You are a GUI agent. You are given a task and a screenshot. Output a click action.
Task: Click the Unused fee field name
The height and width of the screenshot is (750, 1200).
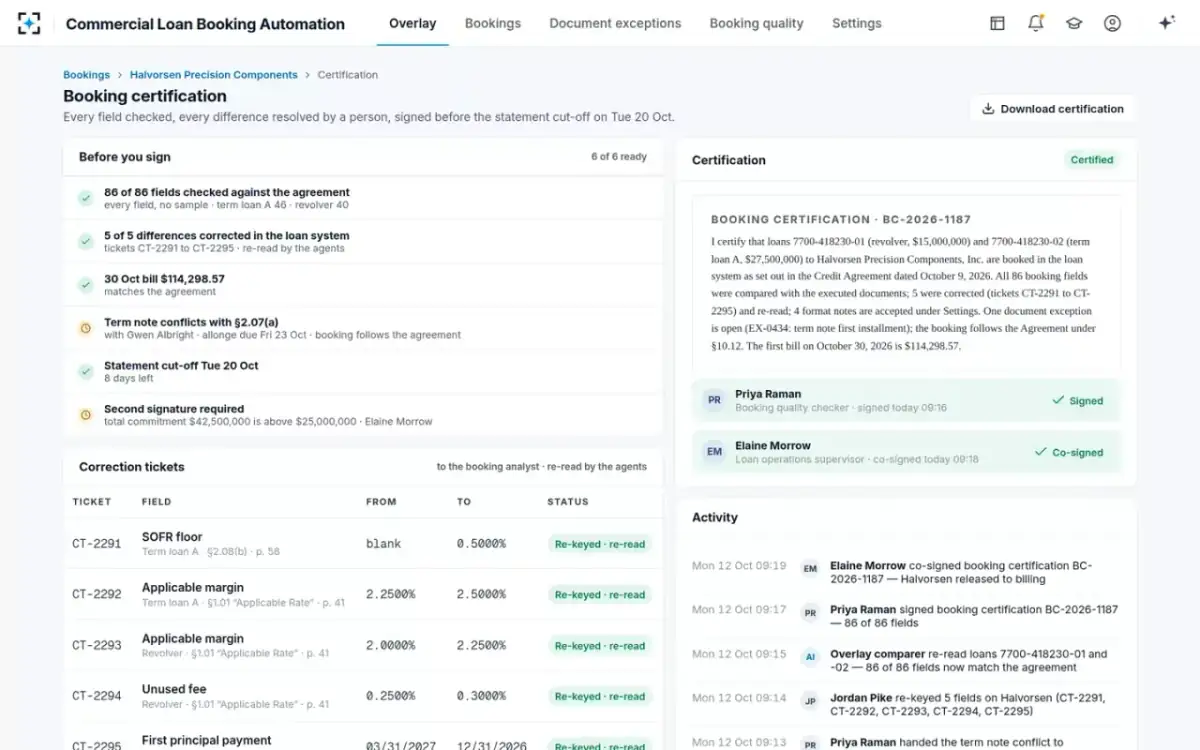coord(174,689)
